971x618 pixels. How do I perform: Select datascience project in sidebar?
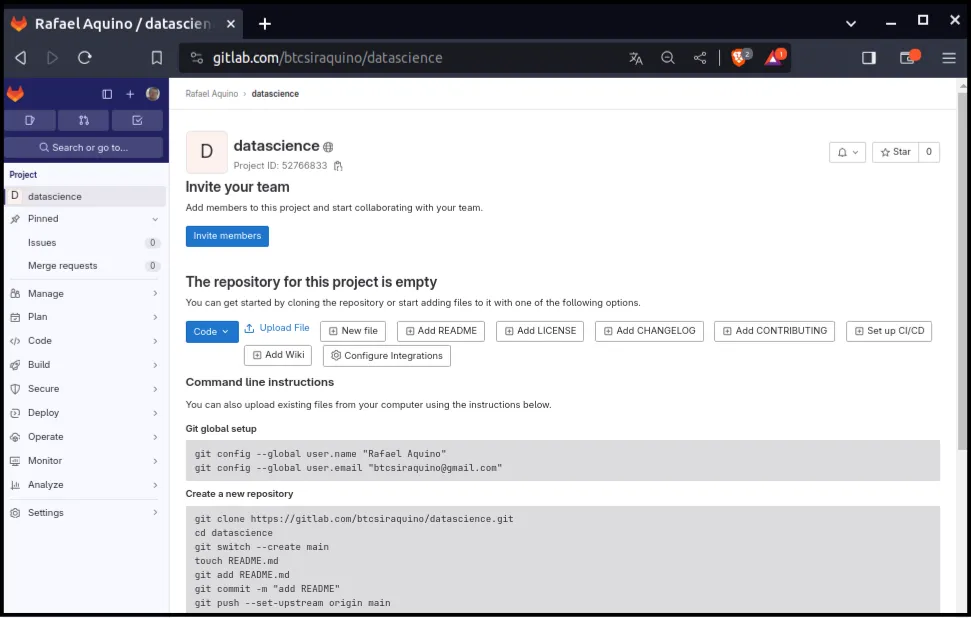point(85,196)
